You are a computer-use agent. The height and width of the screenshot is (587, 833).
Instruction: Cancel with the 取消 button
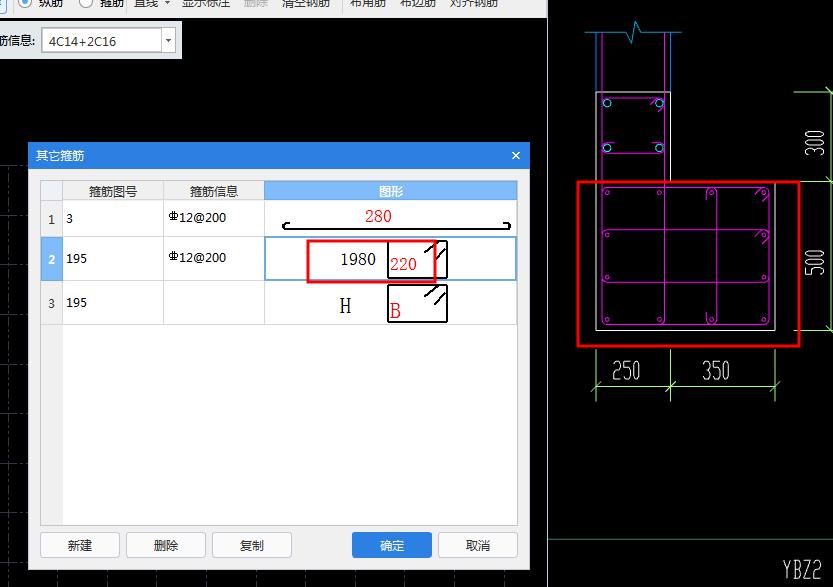(x=478, y=545)
